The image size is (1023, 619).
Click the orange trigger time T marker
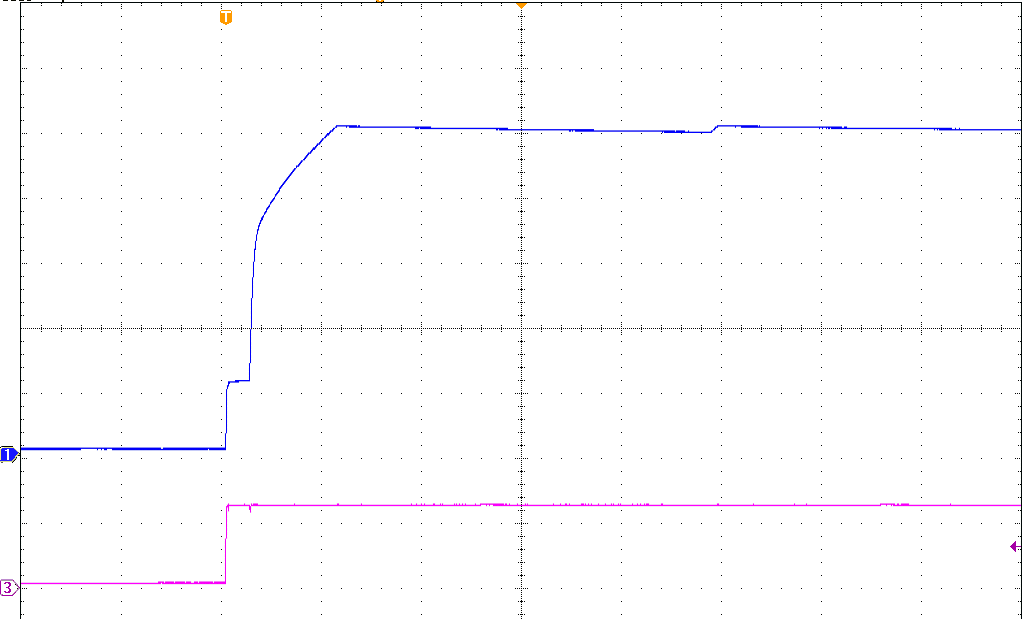point(225,17)
